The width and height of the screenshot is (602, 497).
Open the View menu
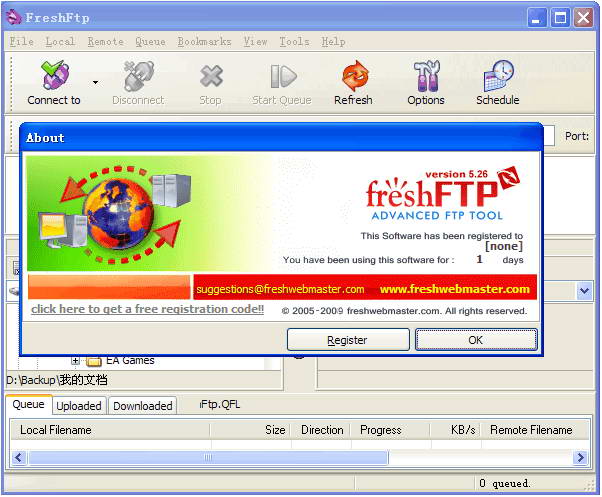255,41
